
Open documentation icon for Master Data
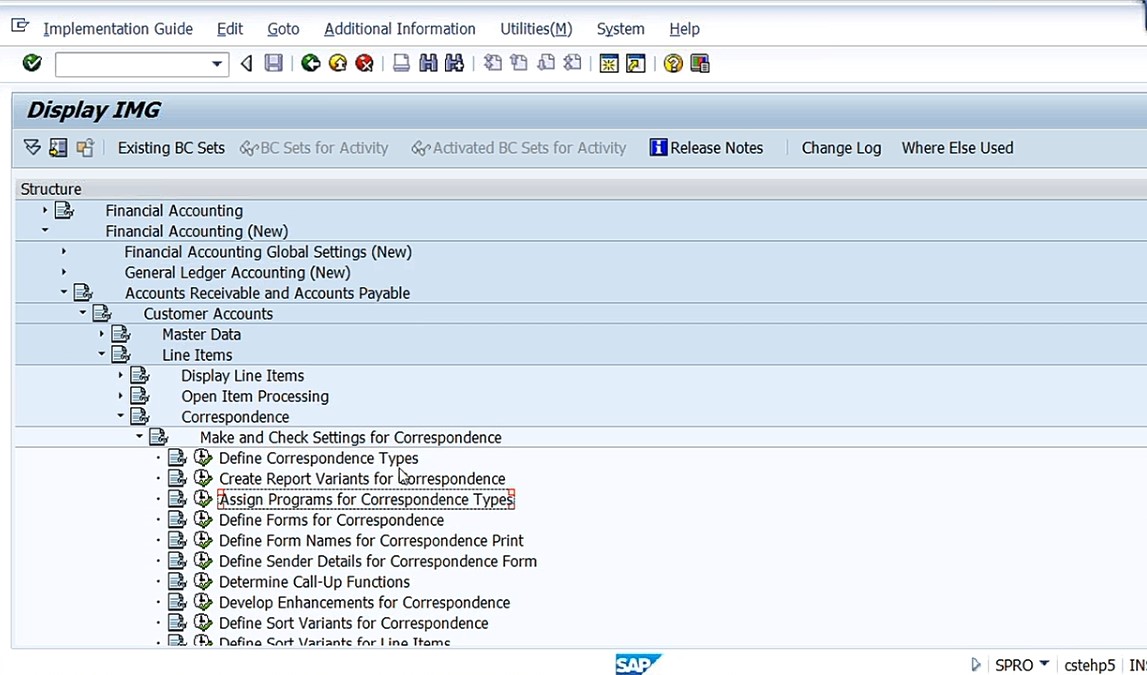[x=121, y=334]
